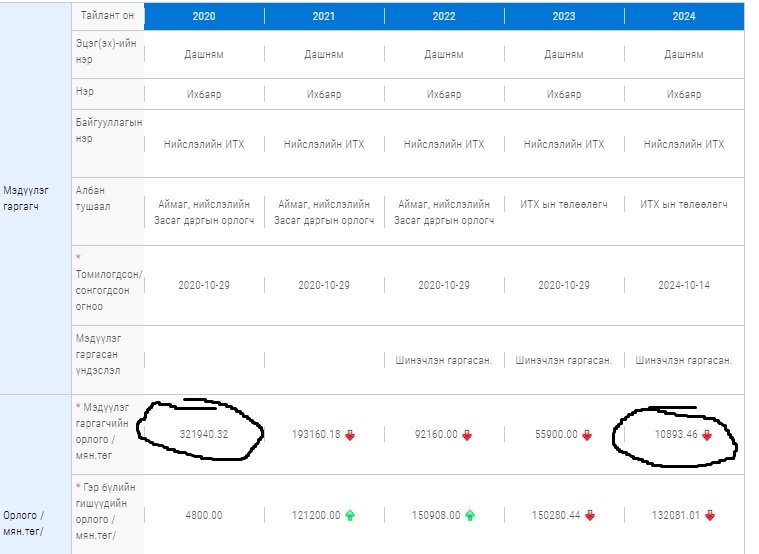Choose the 2024 year column header
The width and height of the screenshot is (759, 554).
coord(684,17)
